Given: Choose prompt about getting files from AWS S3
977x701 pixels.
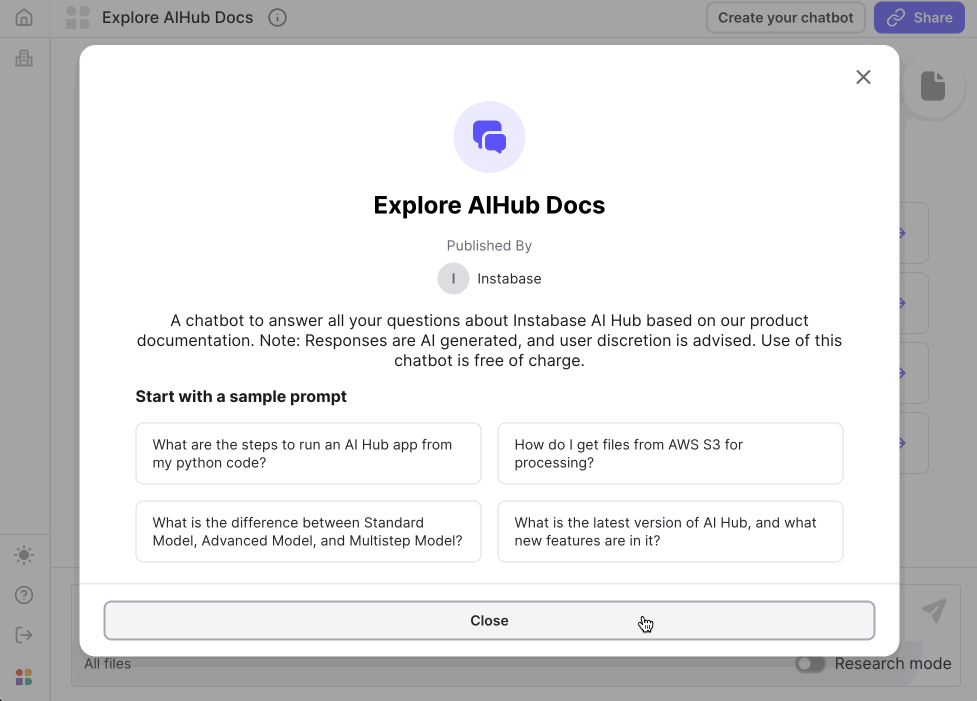Looking at the screenshot, I should click(670, 454).
